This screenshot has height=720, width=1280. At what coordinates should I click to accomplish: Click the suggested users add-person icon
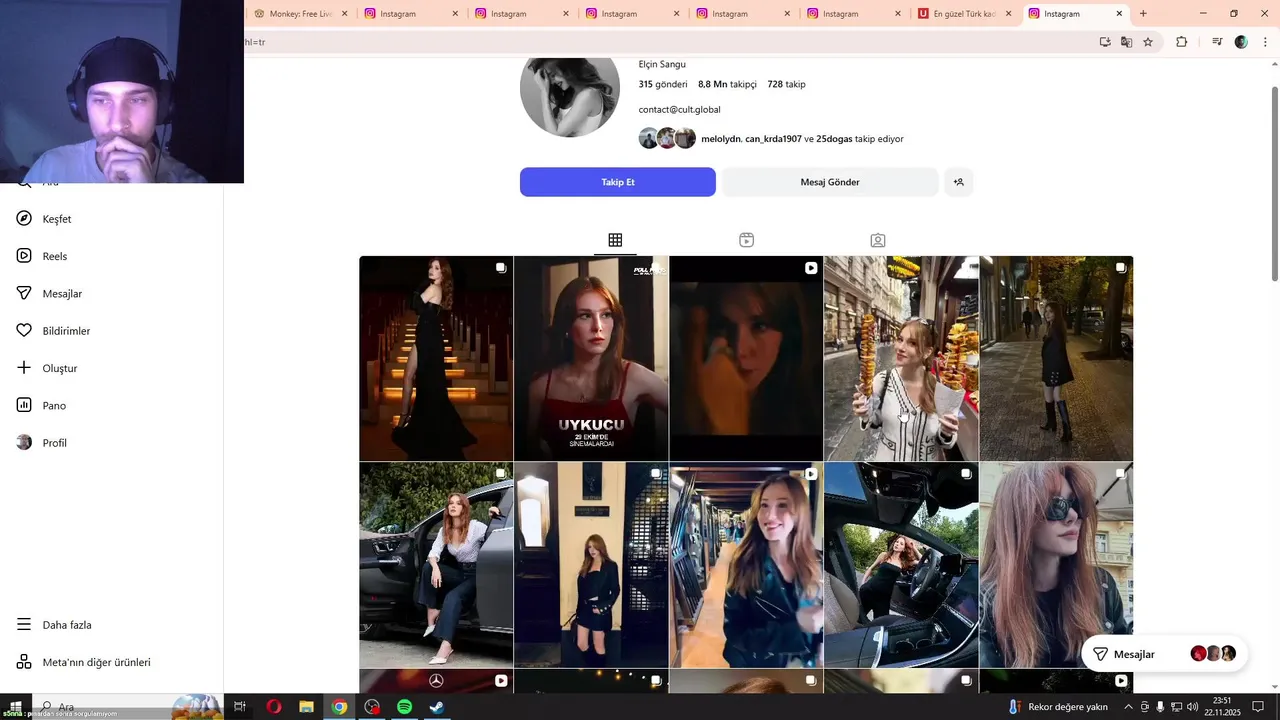pyautogui.click(x=959, y=182)
